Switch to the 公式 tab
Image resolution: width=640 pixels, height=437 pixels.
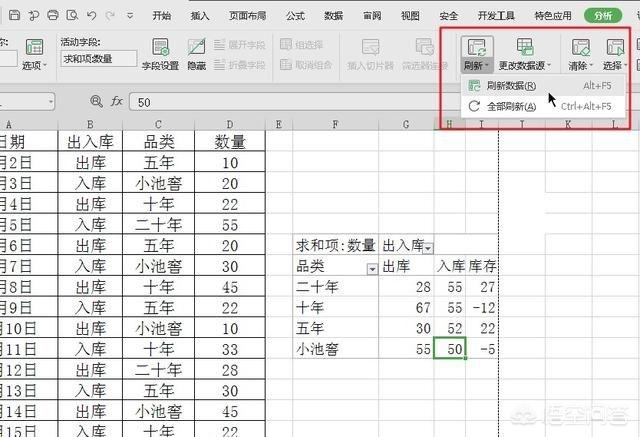[295, 16]
